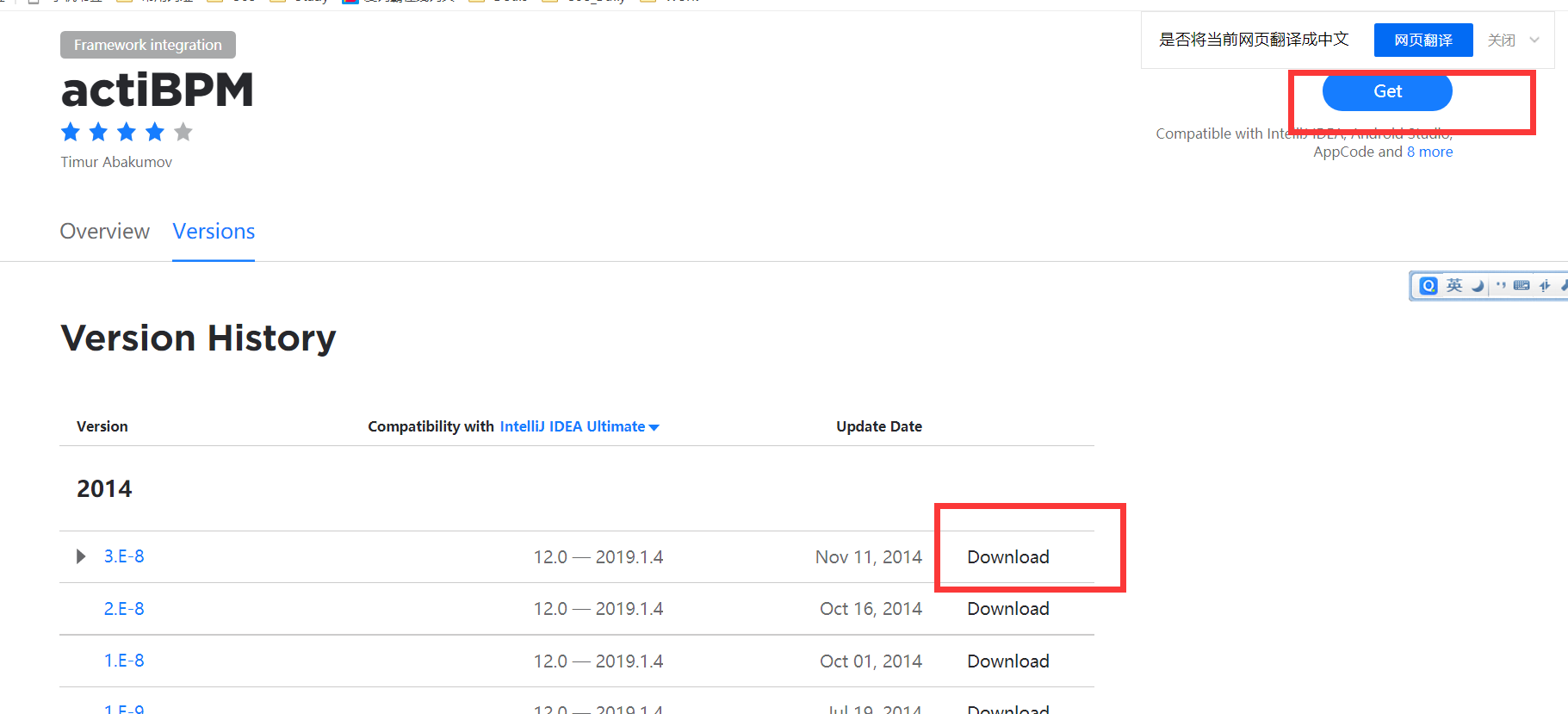Download version 2.E-8
Screen dimensions: 1568x714
(x=1008, y=609)
